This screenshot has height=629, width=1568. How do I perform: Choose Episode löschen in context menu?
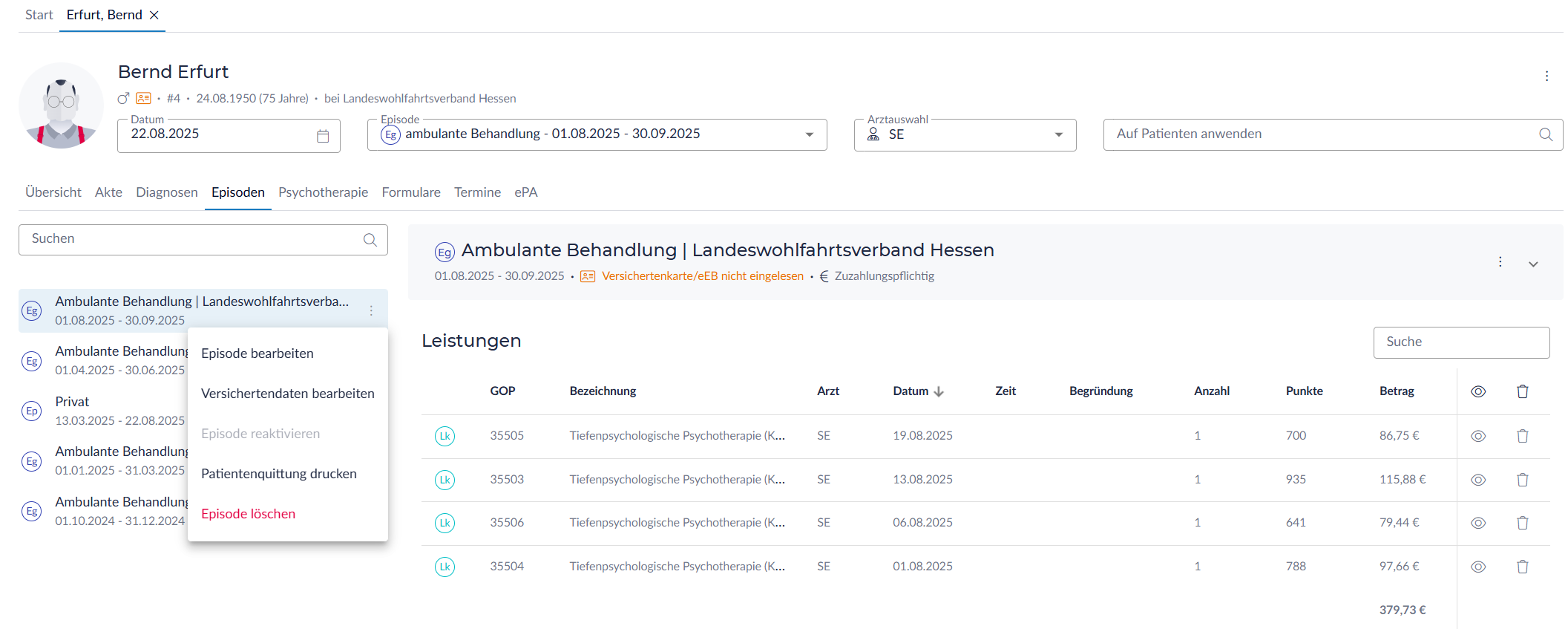(248, 514)
